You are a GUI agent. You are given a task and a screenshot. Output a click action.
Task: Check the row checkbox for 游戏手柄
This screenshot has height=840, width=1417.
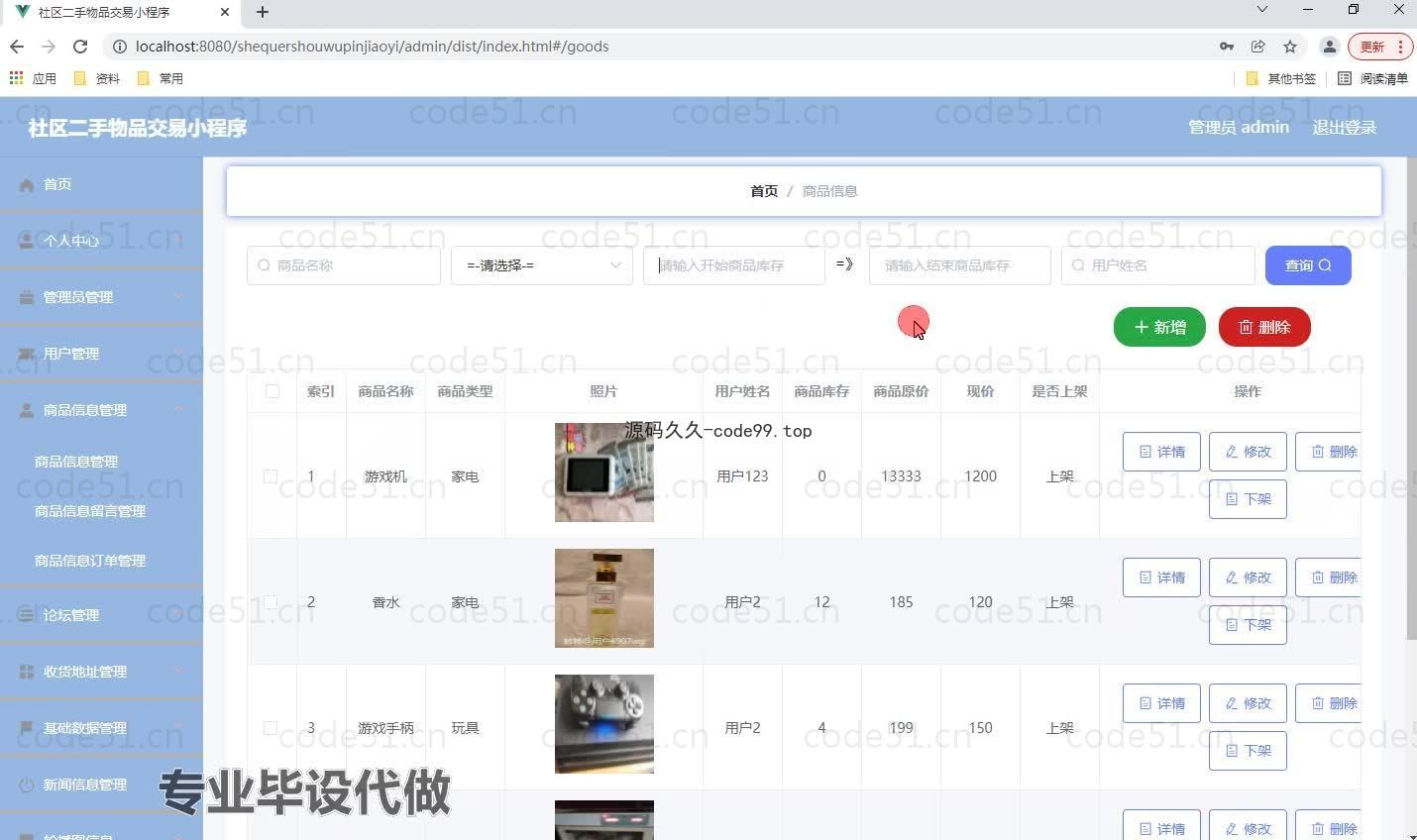pyautogui.click(x=271, y=728)
